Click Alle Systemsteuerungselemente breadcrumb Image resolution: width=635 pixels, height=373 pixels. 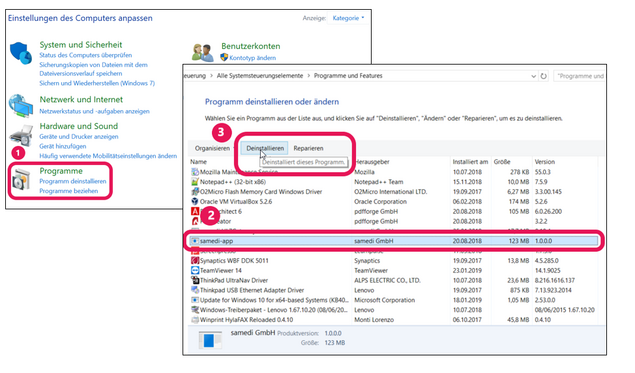tap(260, 76)
